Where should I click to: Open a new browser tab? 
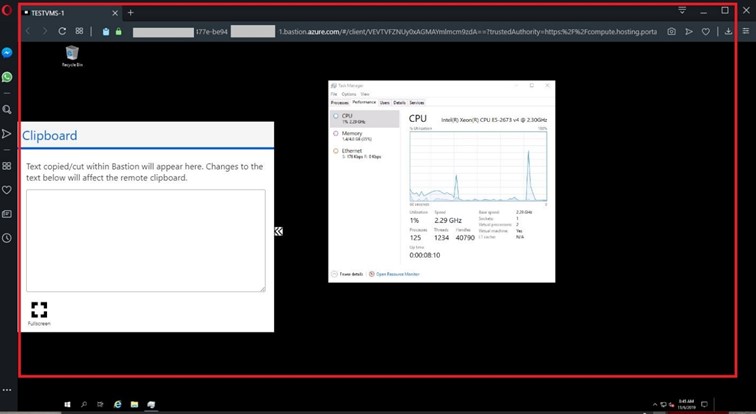130,13
